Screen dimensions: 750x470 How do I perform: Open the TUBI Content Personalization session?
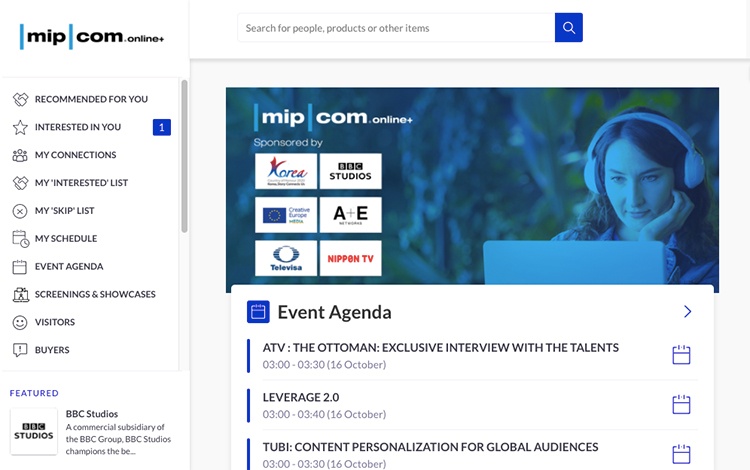(x=430, y=448)
